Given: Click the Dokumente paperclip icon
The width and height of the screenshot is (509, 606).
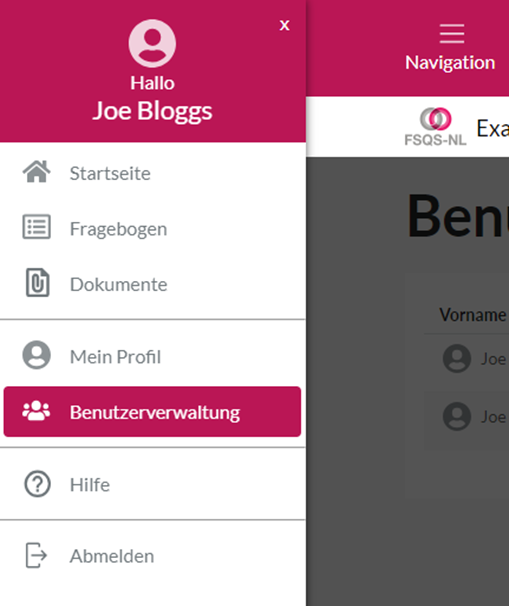Looking at the screenshot, I should click(x=37, y=283).
